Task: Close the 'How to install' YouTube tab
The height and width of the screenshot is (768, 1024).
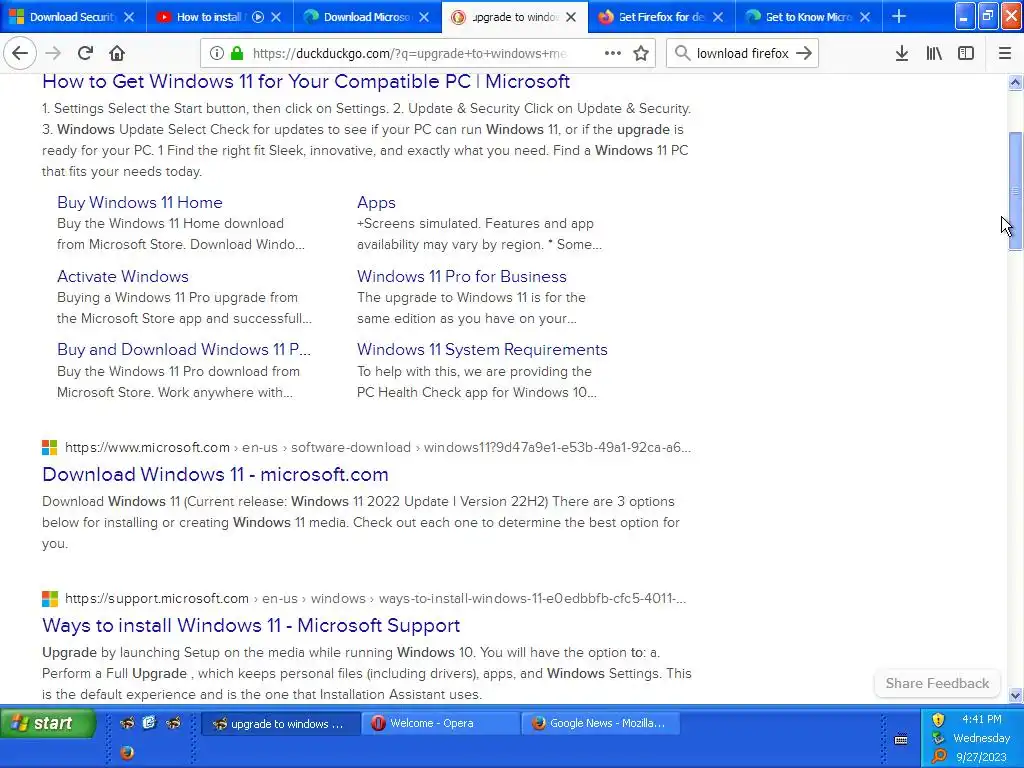Action: (276, 17)
